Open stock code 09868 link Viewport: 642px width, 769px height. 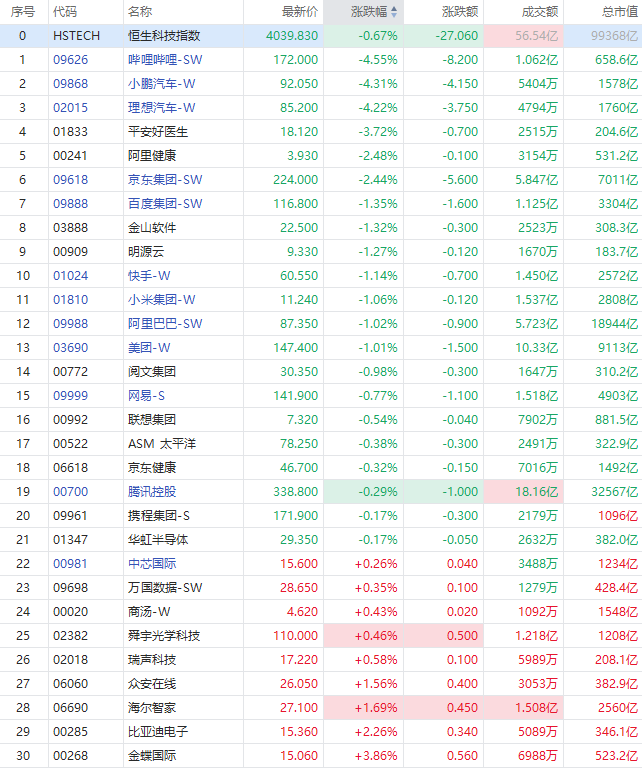71,84
